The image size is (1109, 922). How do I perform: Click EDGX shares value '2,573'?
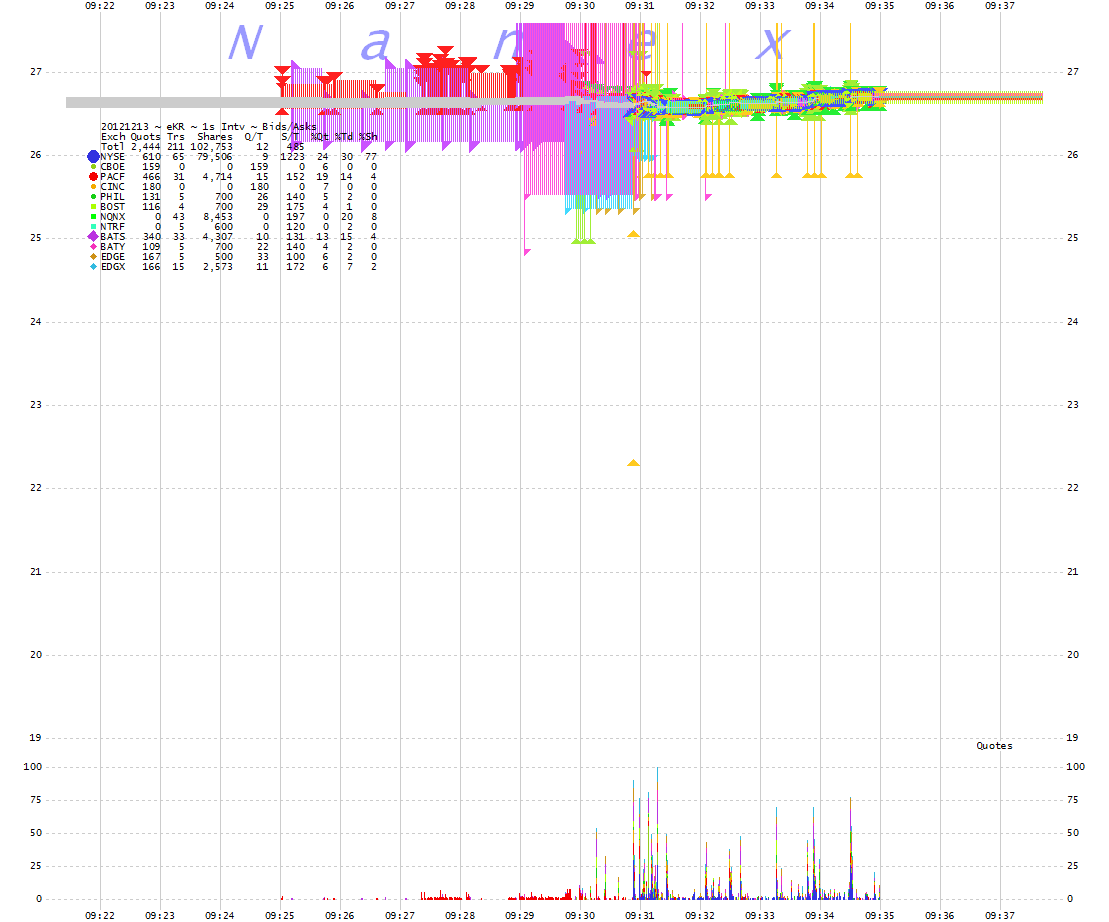pos(218,267)
